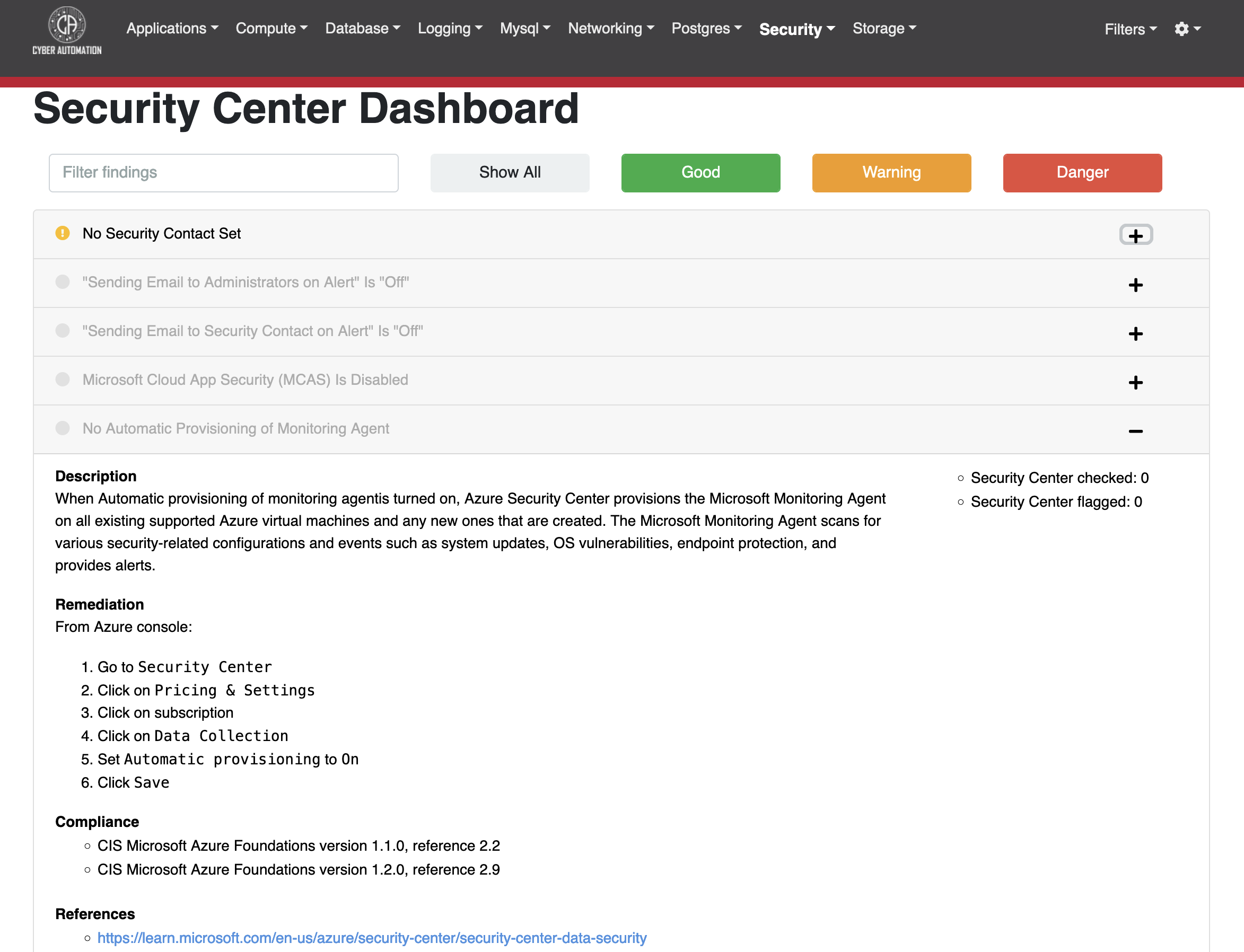Image resolution: width=1244 pixels, height=952 pixels.
Task: Open the learn.microsoft.com security-center reference link
Action: [372, 938]
